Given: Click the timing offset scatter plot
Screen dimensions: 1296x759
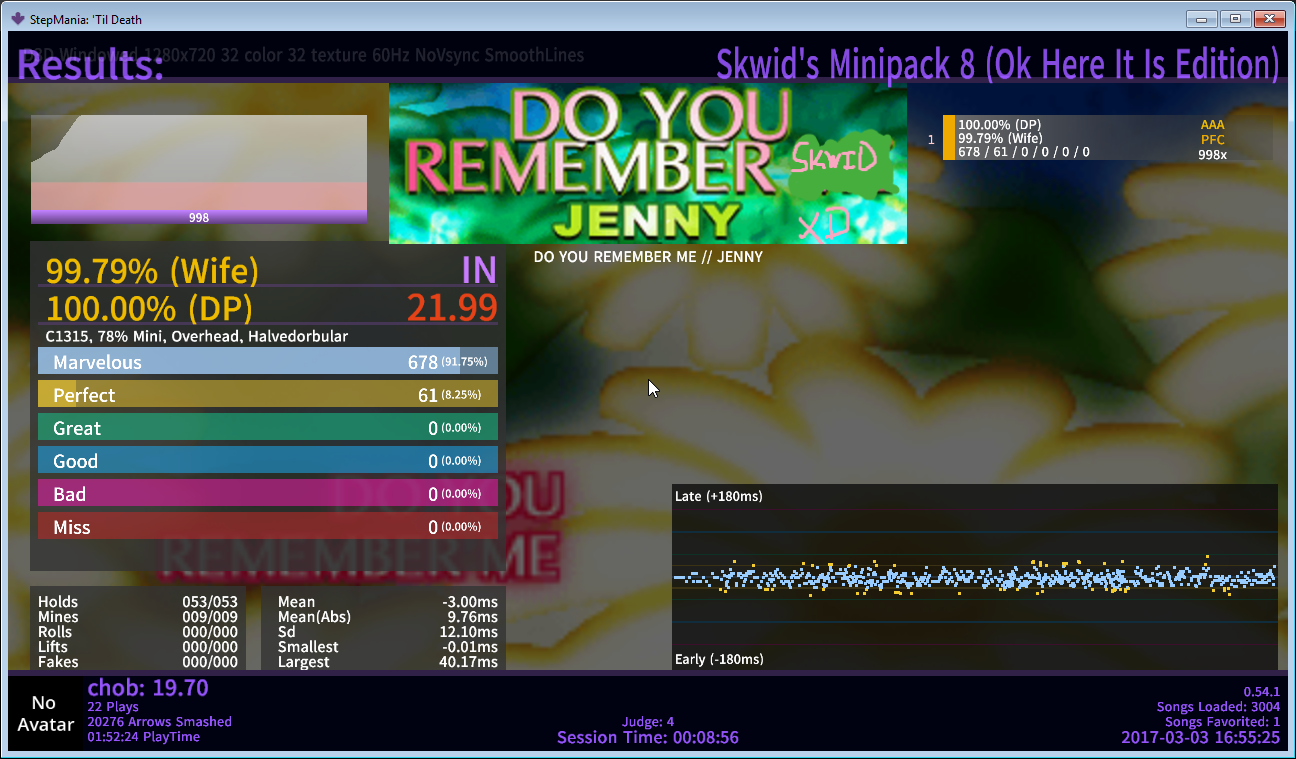Looking at the screenshot, I should click(x=974, y=577).
